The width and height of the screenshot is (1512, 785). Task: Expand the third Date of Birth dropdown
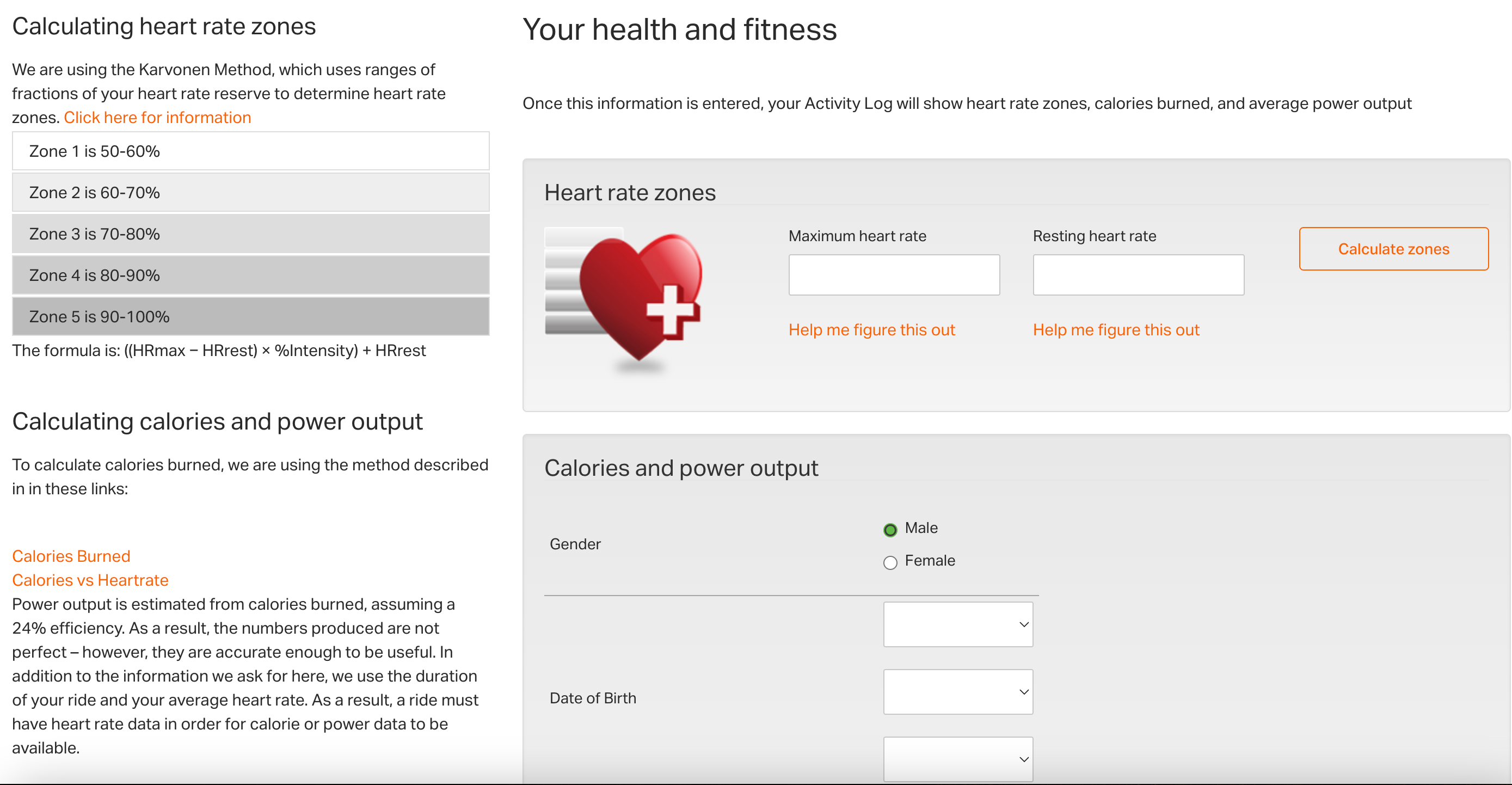tap(958, 759)
